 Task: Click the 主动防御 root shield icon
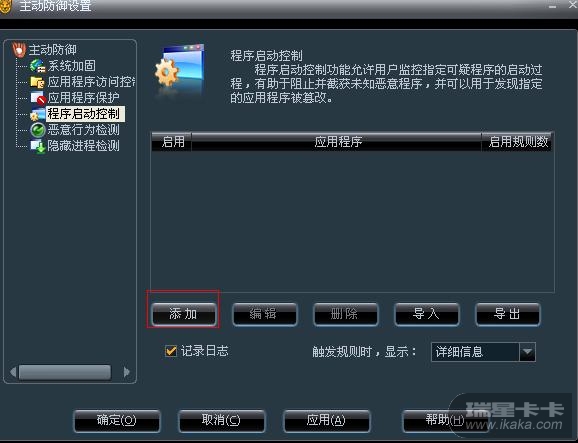point(19,49)
